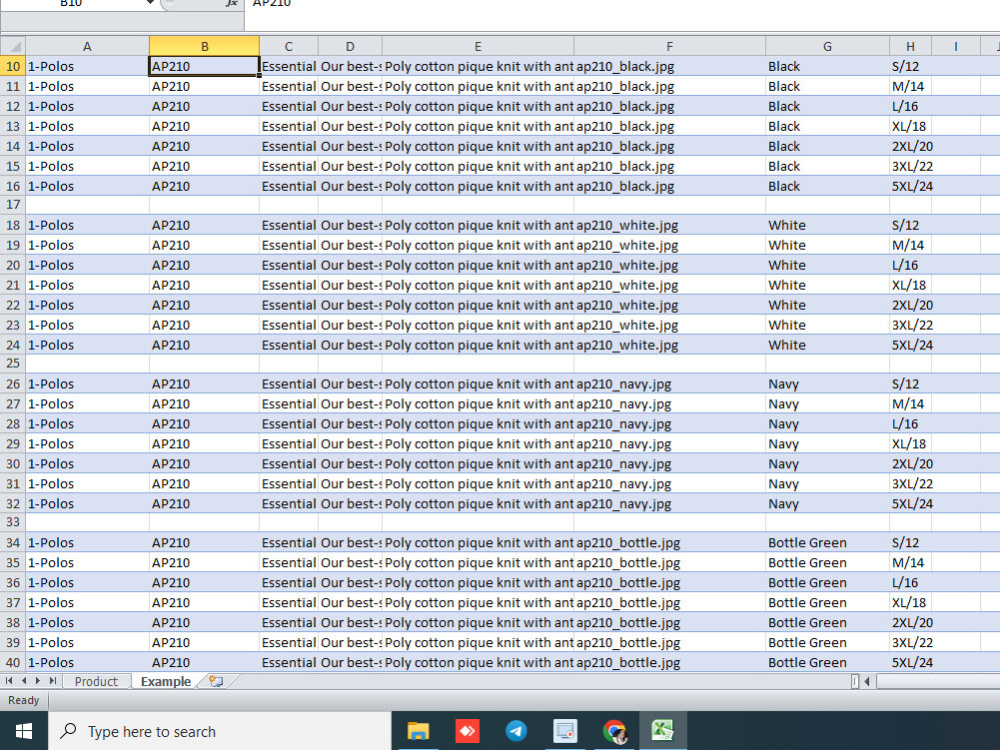This screenshot has width=1000, height=750.
Task: Click S/12 size cell in row 10
Action: [x=910, y=66]
